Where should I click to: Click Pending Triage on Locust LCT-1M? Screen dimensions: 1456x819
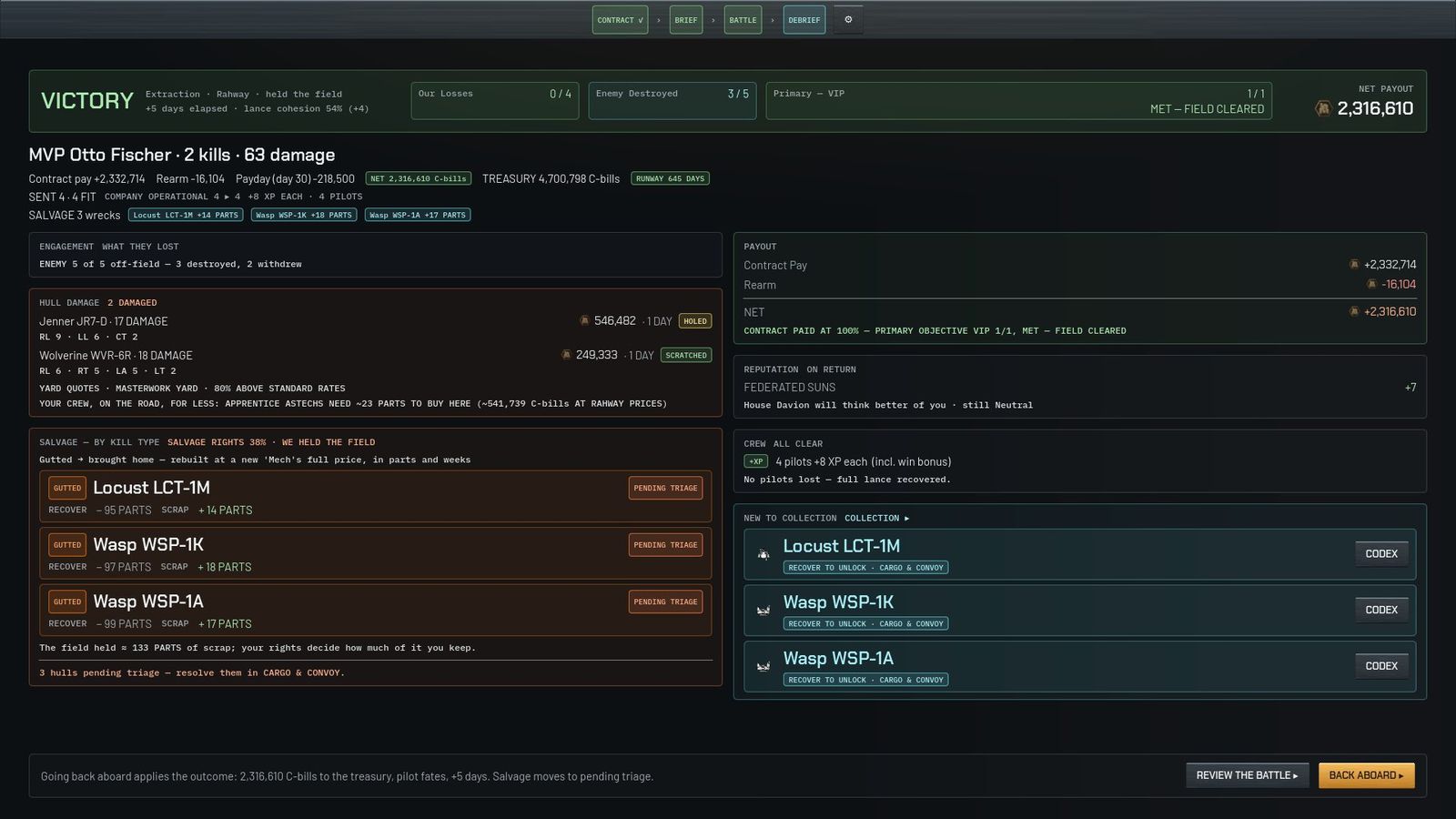pyautogui.click(x=665, y=488)
